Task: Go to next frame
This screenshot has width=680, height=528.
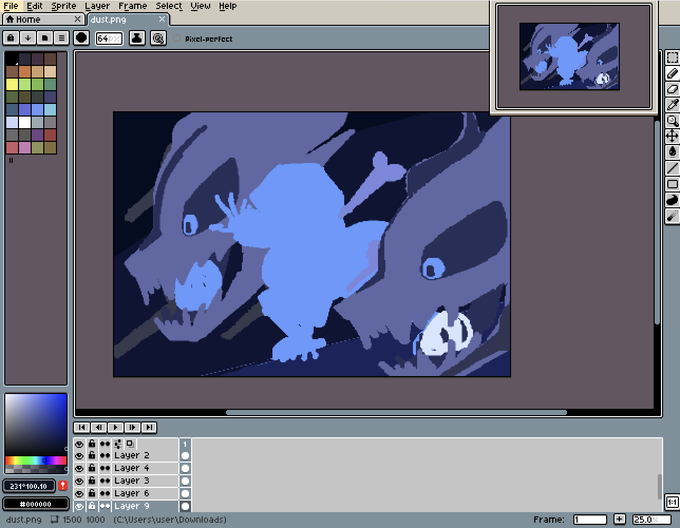Action: pos(132,427)
